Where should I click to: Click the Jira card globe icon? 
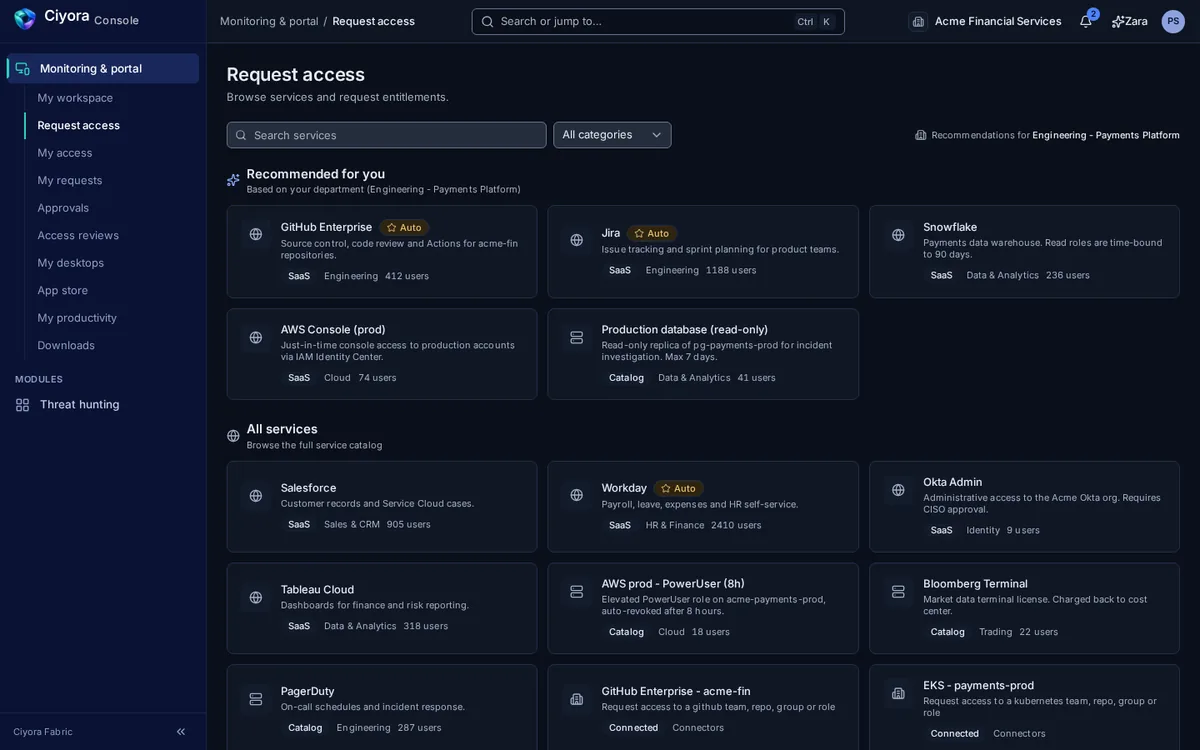click(577, 240)
